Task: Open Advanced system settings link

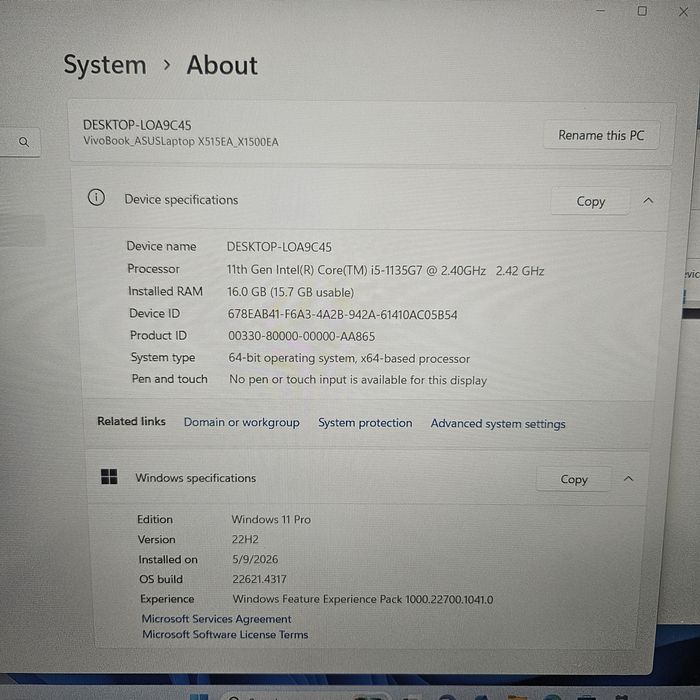Action: pos(498,424)
